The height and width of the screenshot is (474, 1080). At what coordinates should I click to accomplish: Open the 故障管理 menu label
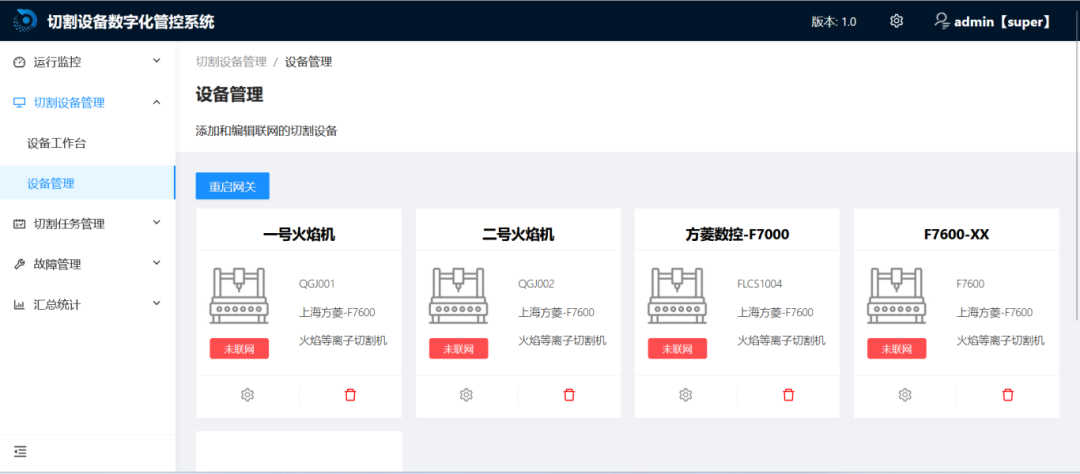point(57,264)
